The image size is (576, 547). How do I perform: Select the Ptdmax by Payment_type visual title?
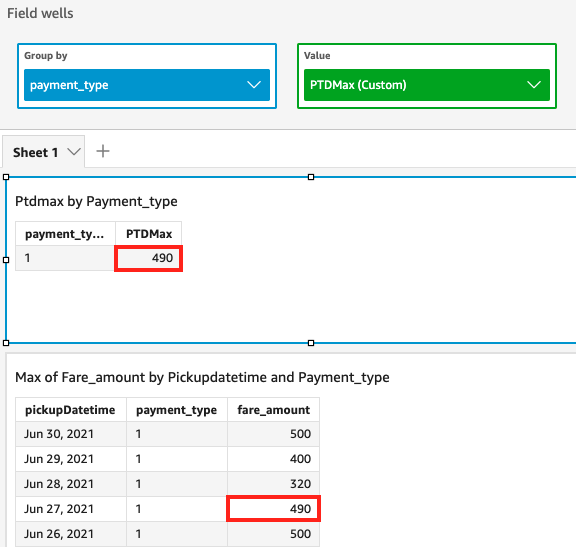coord(96,201)
